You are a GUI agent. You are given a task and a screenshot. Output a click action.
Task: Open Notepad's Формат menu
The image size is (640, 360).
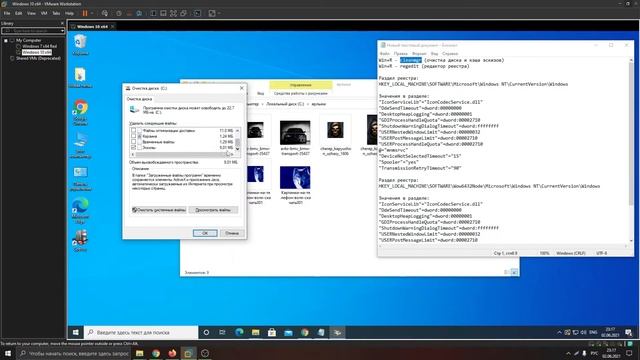419,53
